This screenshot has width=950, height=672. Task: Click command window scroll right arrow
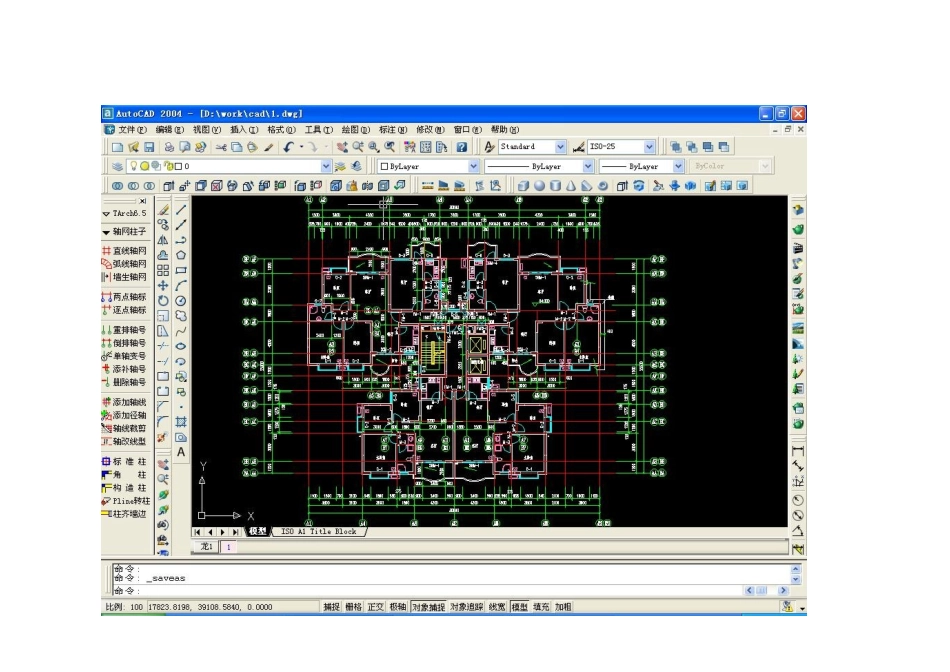click(783, 590)
